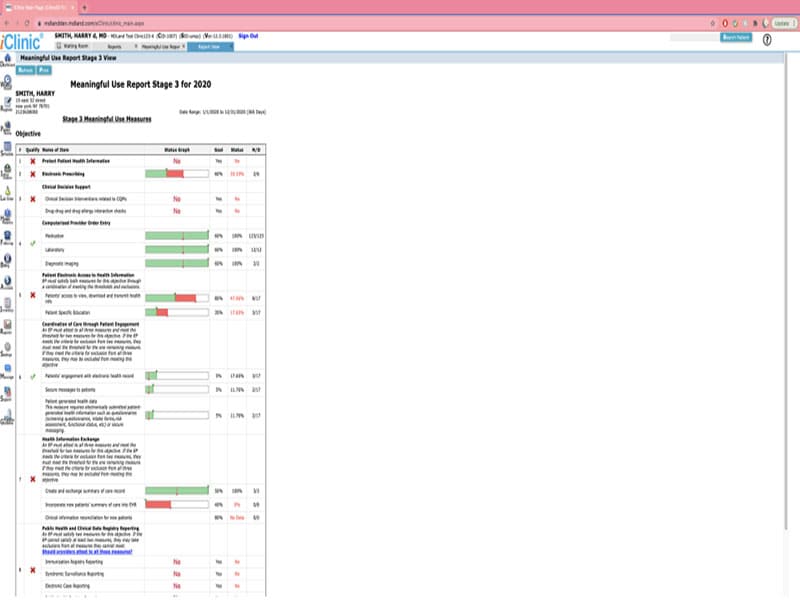
Task: Open the Billing icon in sidebar
Action: tap(7, 261)
